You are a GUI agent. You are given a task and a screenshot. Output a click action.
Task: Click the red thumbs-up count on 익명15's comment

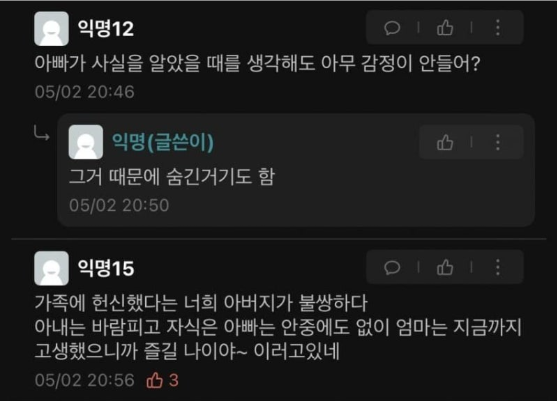coord(162,380)
